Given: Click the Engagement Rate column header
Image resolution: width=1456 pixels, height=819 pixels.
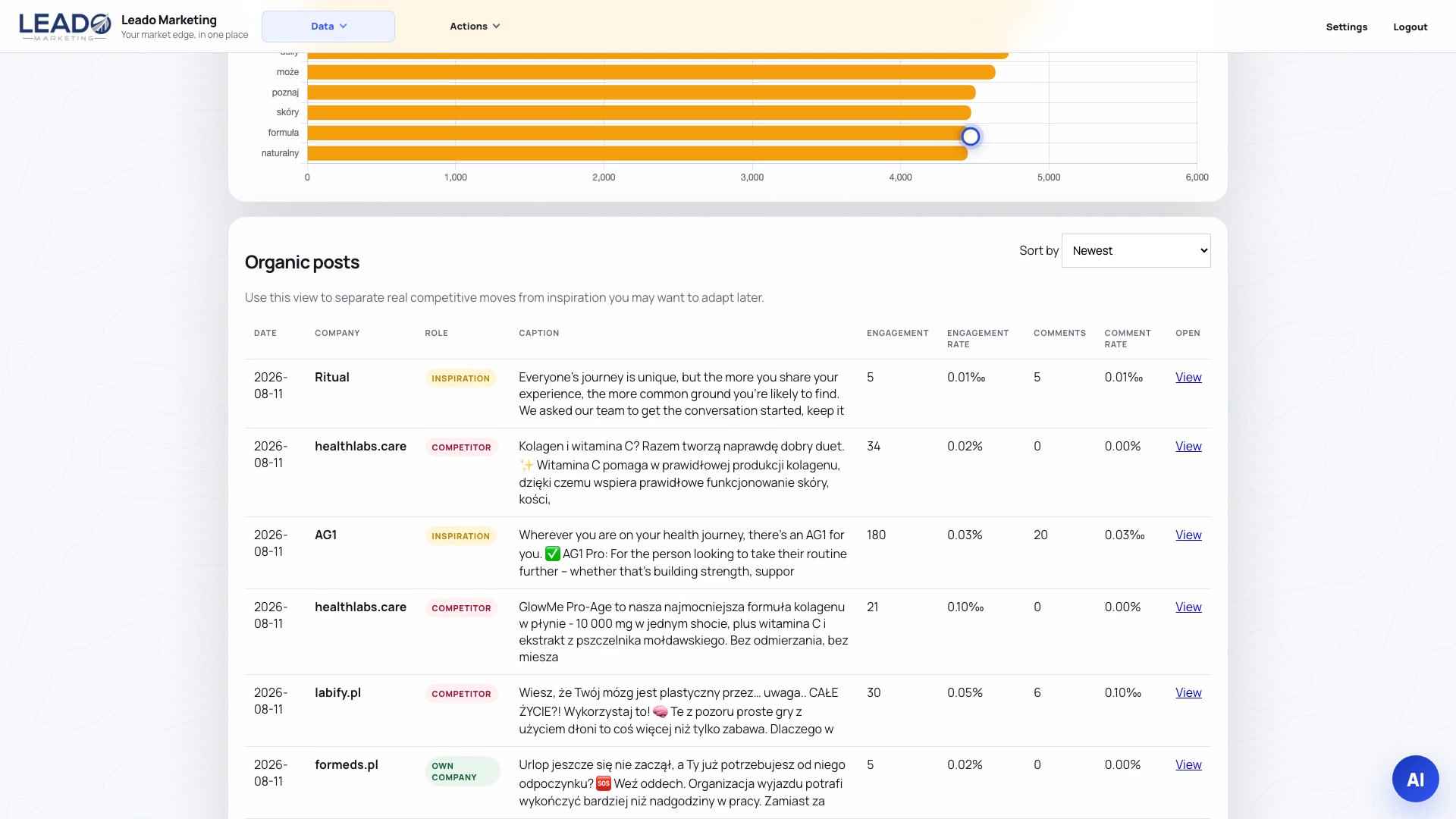Looking at the screenshot, I should 978,339.
